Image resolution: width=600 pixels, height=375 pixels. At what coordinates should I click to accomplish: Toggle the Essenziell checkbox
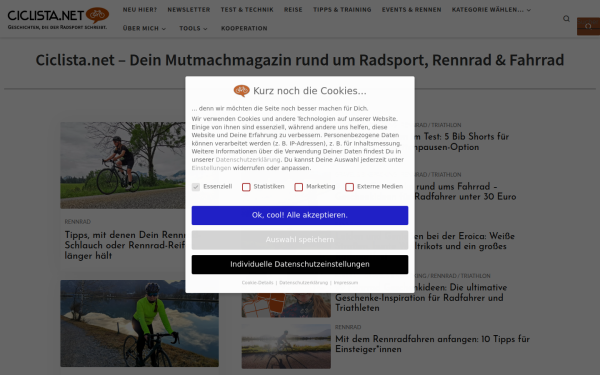196,187
